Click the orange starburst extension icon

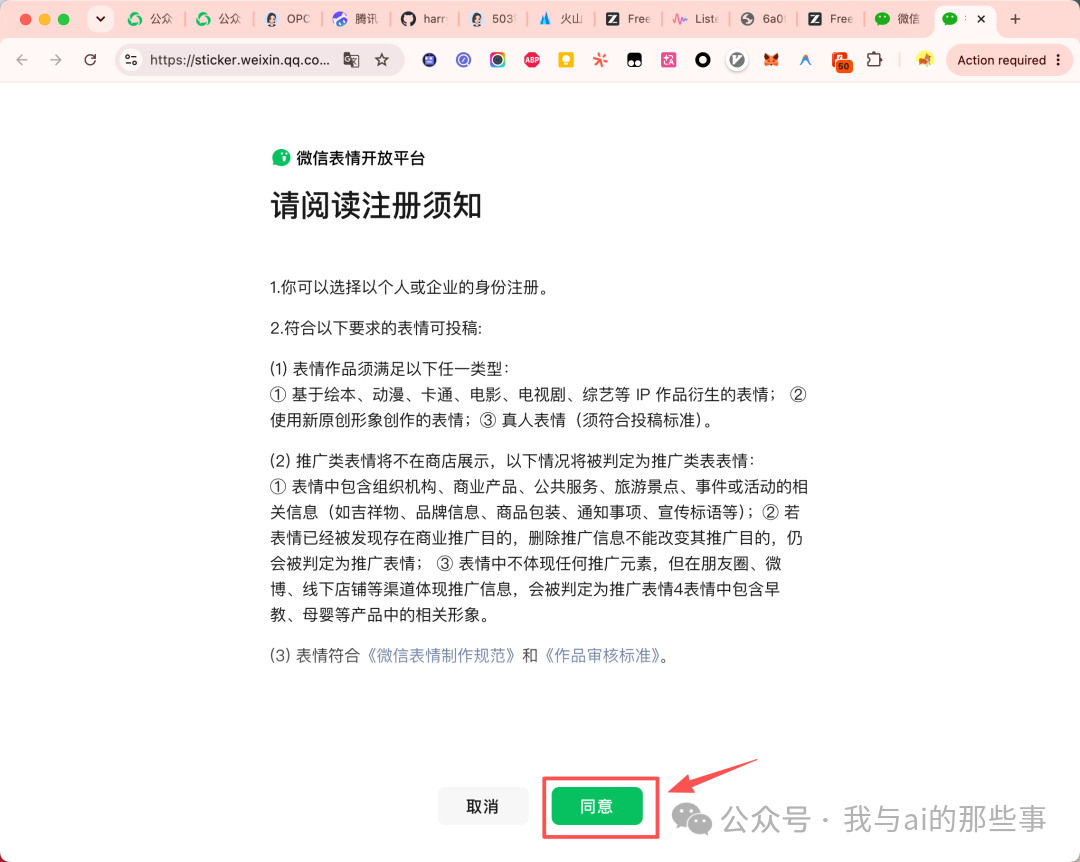[601, 60]
